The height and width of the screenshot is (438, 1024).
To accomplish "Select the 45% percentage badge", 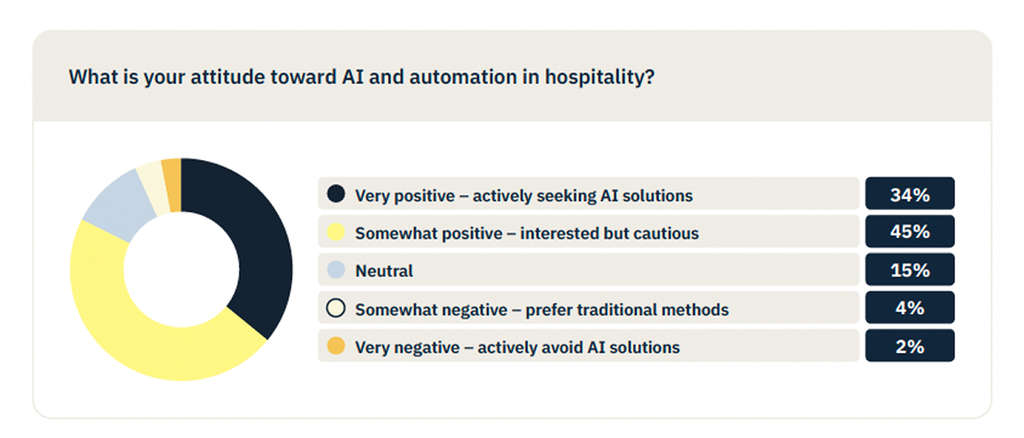I will pos(909,232).
